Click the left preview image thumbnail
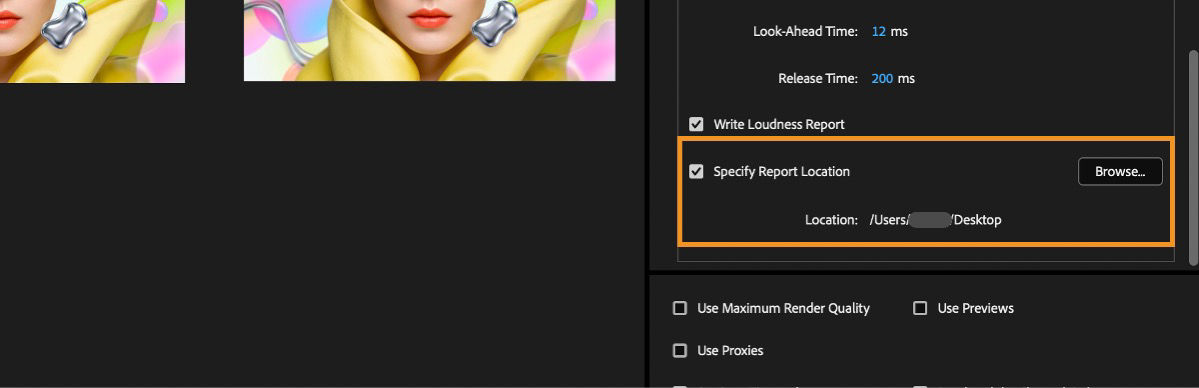The height and width of the screenshot is (388, 1199). pos(92,41)
